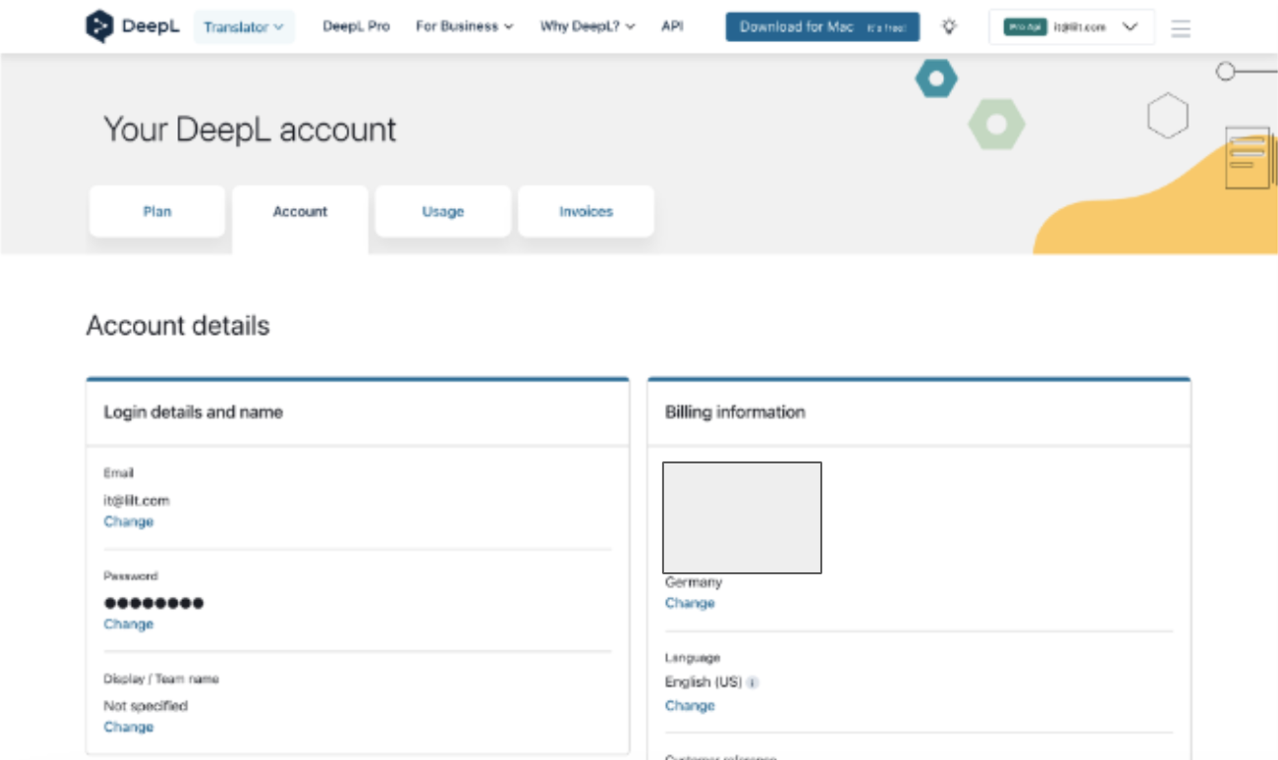
Task: Click the it@lilt.com email text
Action: (x=137, y=500)
